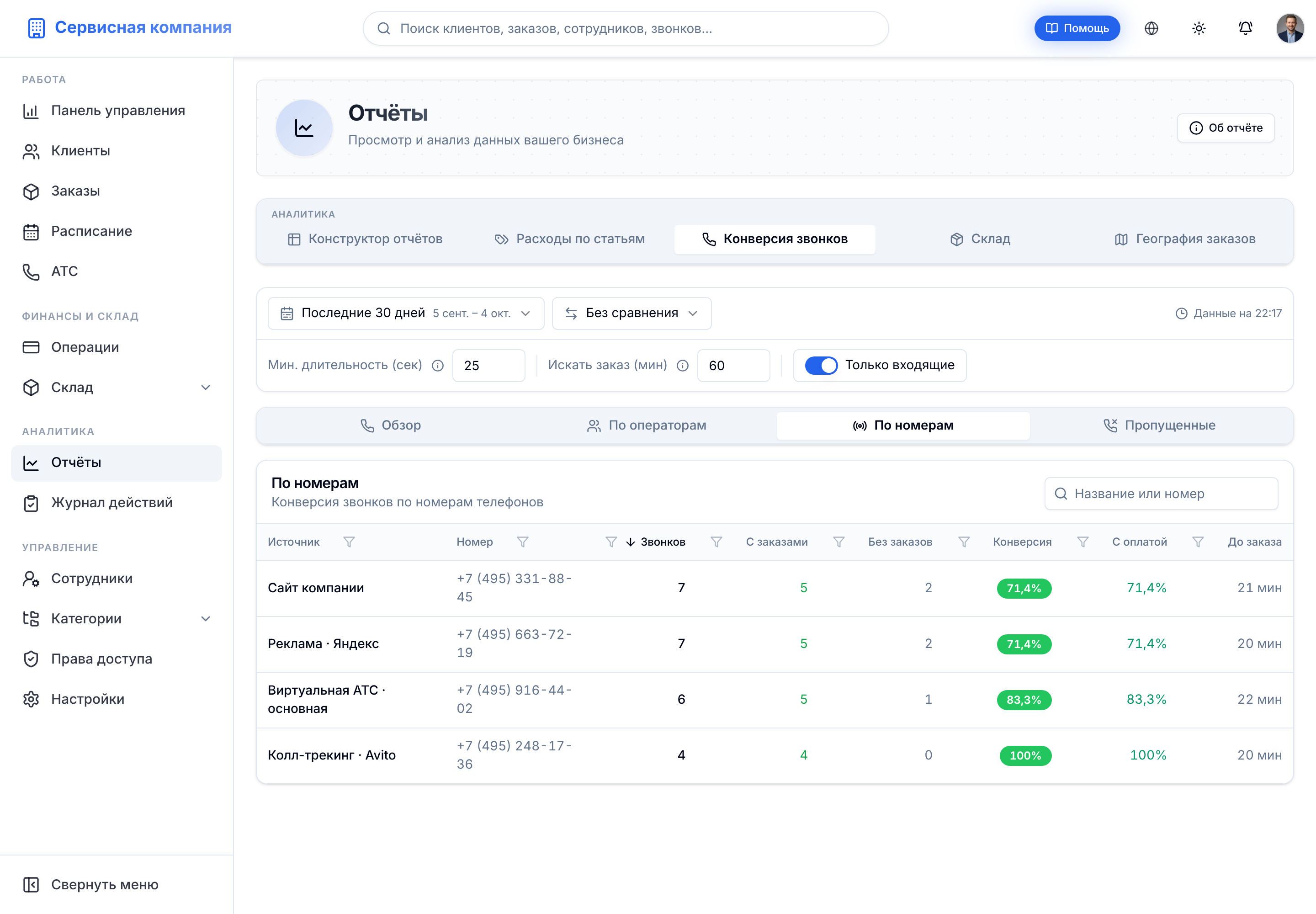Viewport: 1316px width, 914px height.
Task: Click the language globe icon
Action: (1151, 28)
